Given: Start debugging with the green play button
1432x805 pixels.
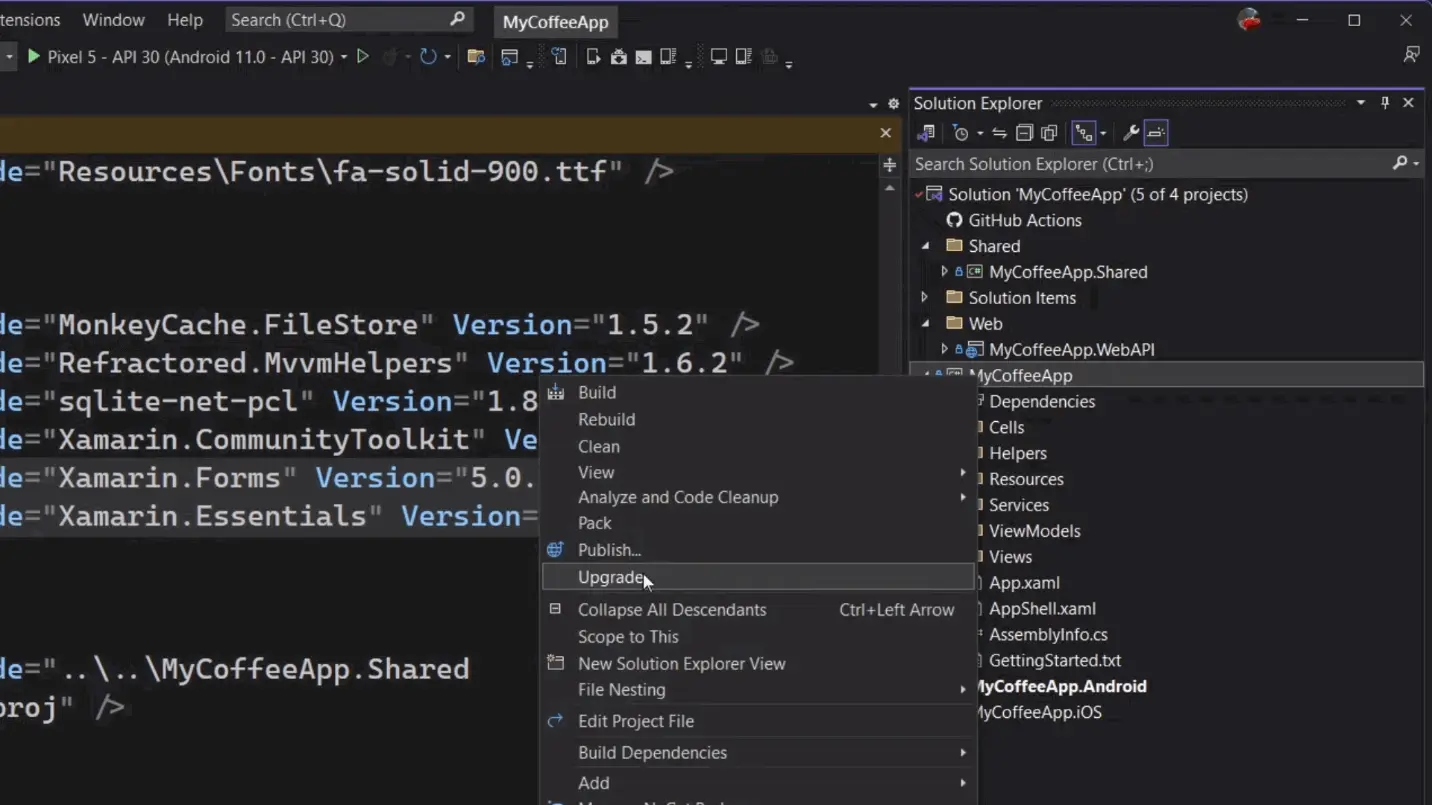Looking at the screenshot, I should tap(33, 57).
